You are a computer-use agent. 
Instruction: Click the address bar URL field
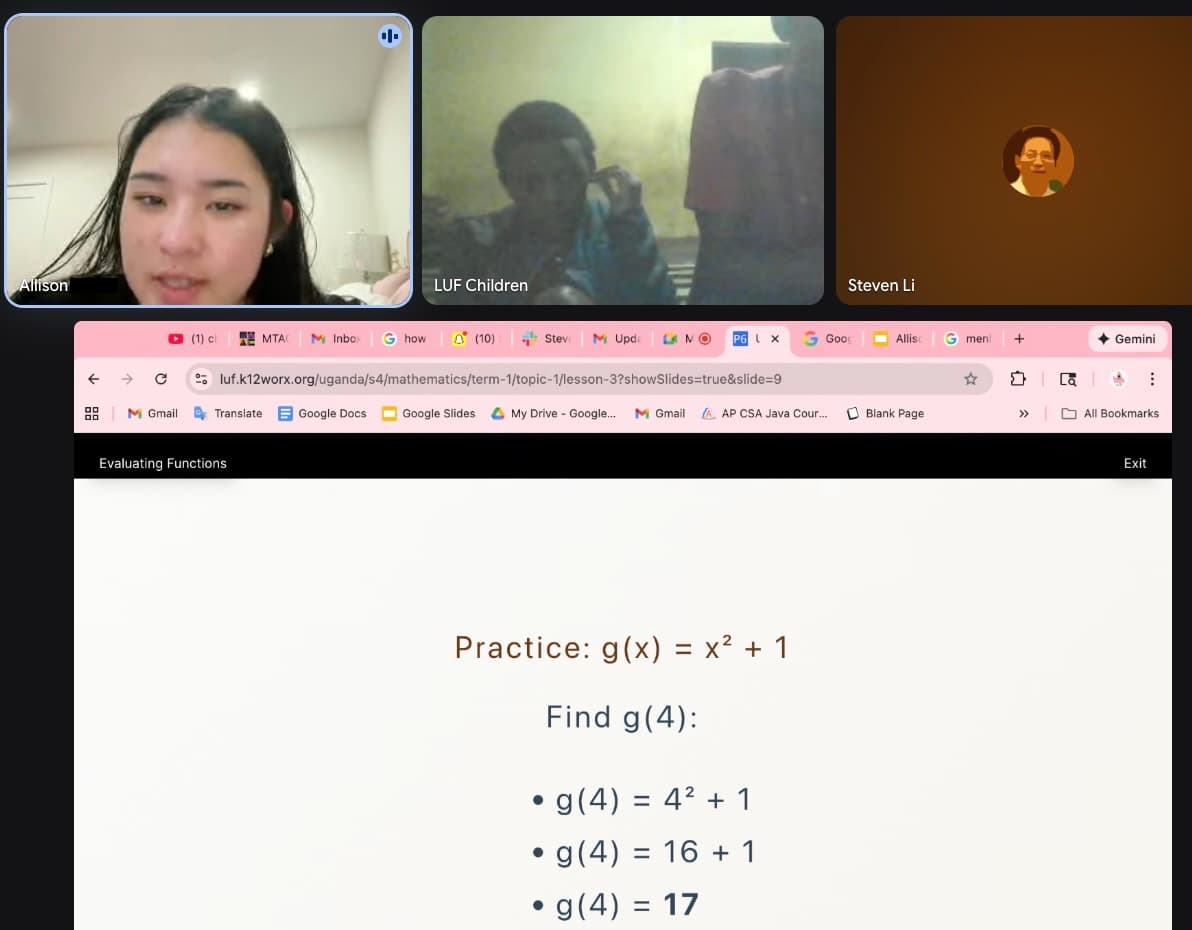tap(578, 379)
